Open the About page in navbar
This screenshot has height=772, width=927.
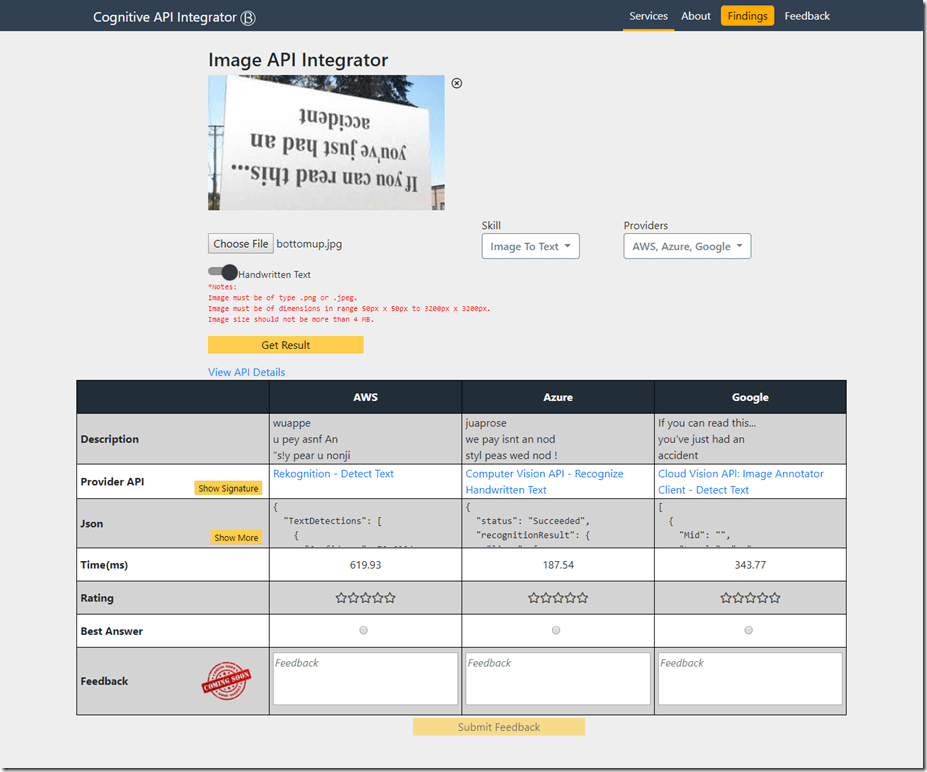(695, 16)
